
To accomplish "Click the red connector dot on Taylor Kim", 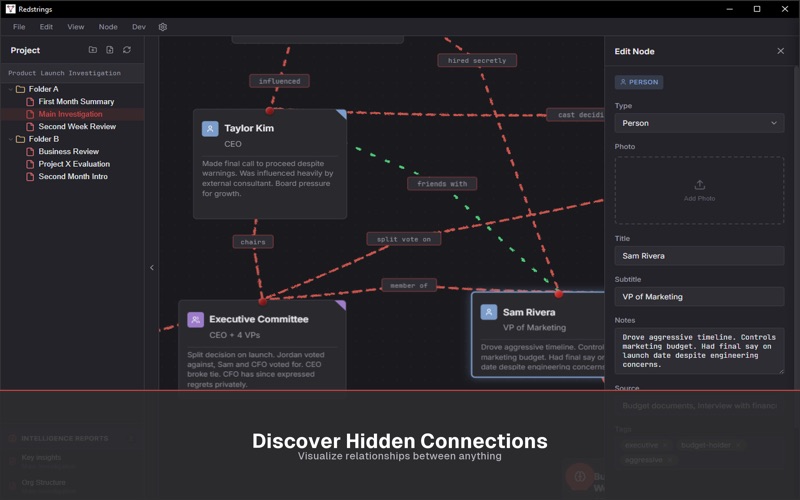I will pos(270,110).
